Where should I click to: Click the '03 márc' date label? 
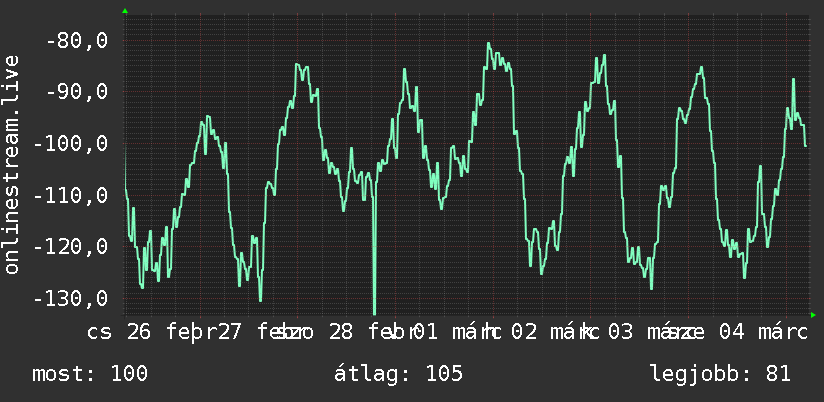coord(651,333)
